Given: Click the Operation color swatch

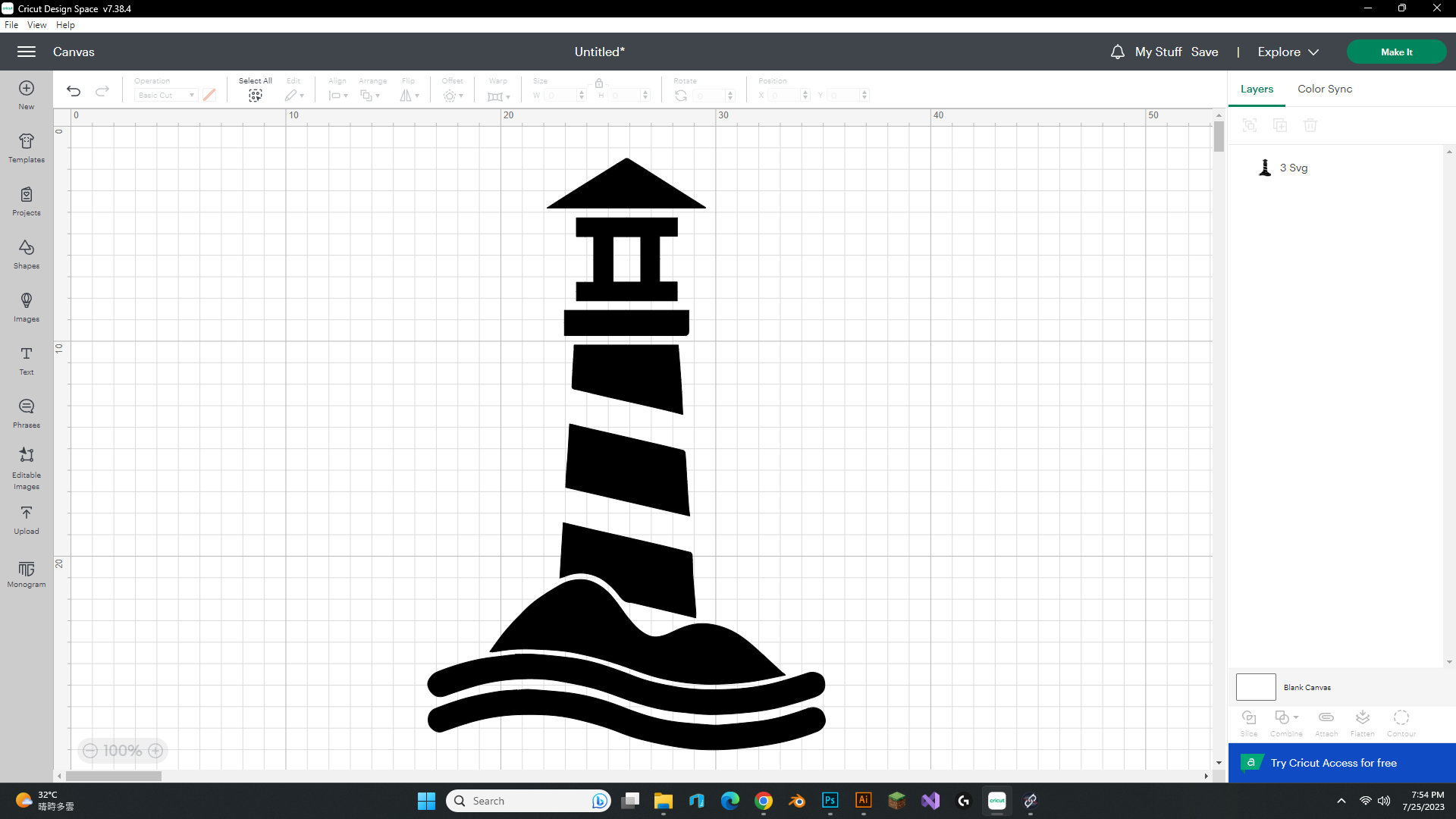Looking at the screenshot, I should click(x=209, y=95).
